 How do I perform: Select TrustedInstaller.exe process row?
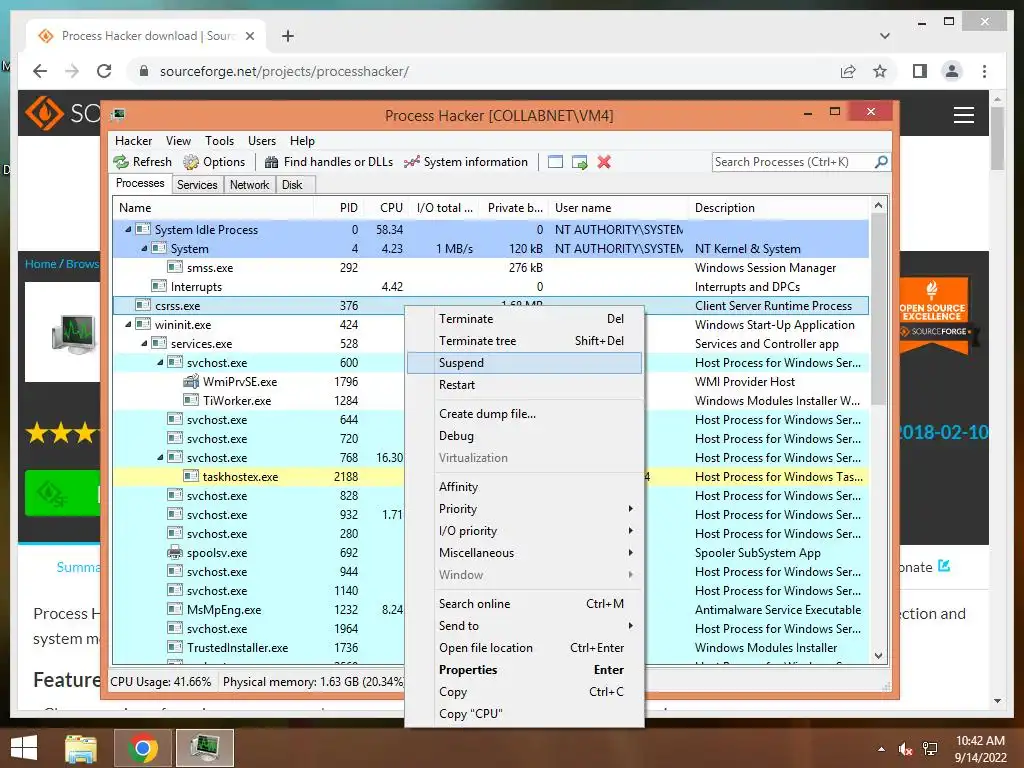491,647
